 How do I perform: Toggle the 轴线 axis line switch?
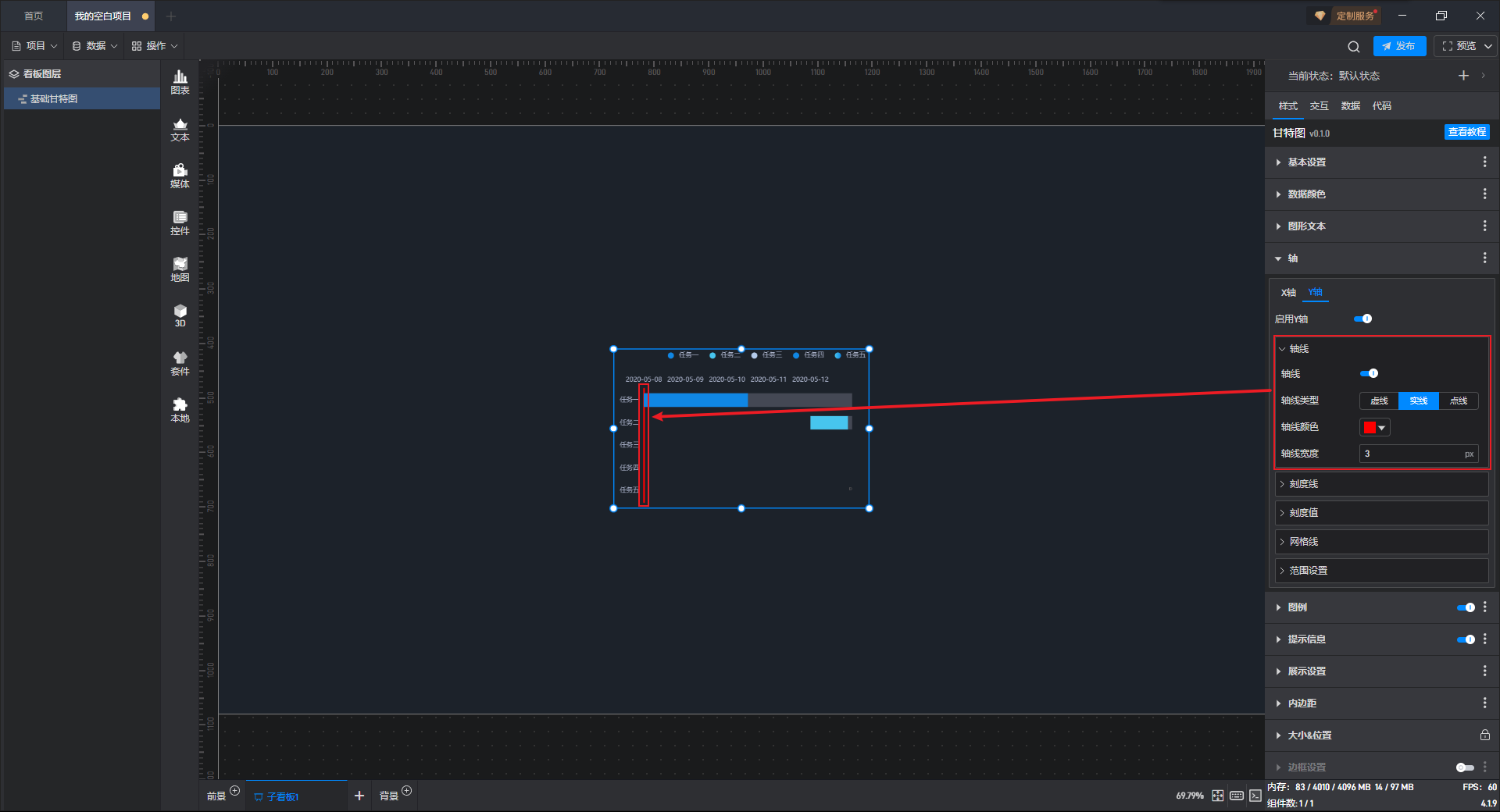1369,373
